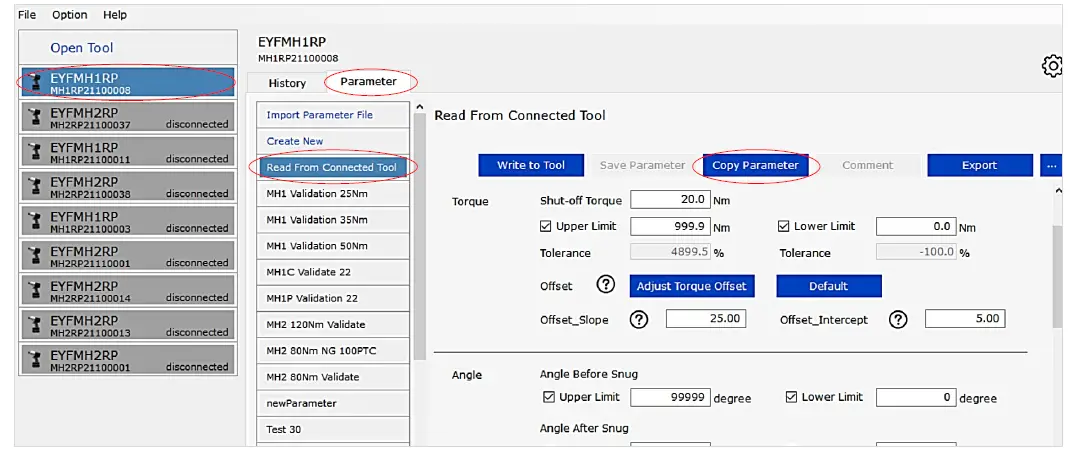This screenshot has width=1070, height=453.
Task: Open the settings gear icon
Action: [x=1052, y=66]
